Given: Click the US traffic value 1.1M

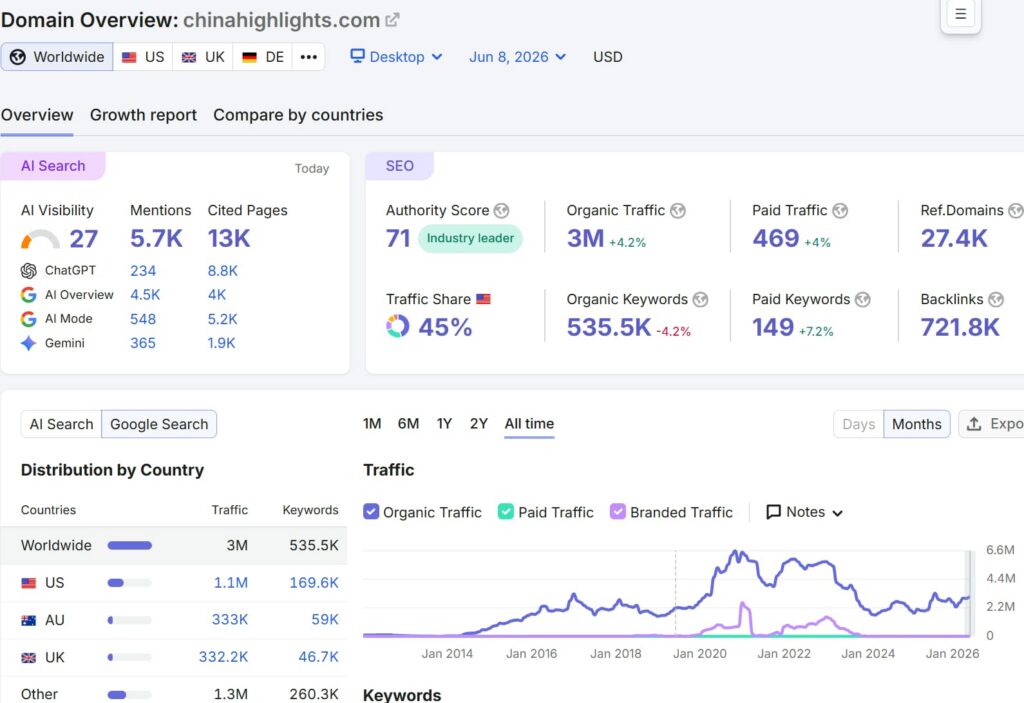Looking at the screenshot, I should pos(231,583).
